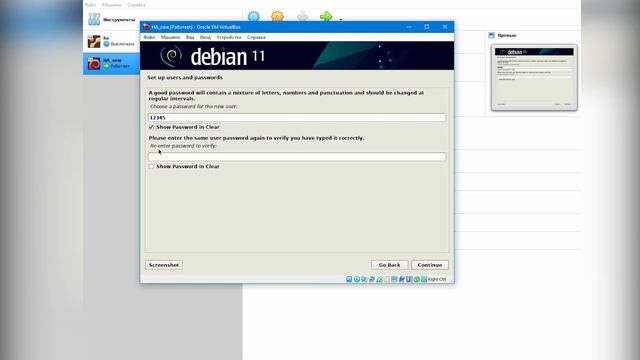Open the dropdown arrow beside the green Show arrow
The image size is (640, 360).
click(340, 19)
